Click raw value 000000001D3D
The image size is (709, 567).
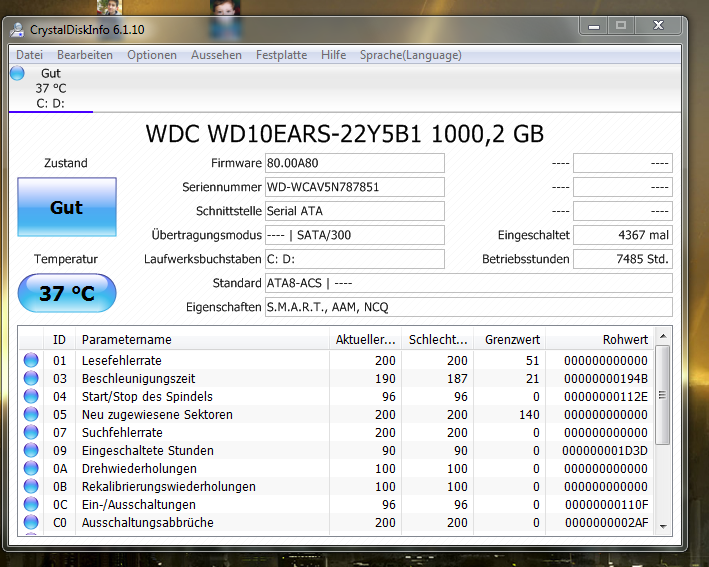pyautogui.click(x=605, y=451)
